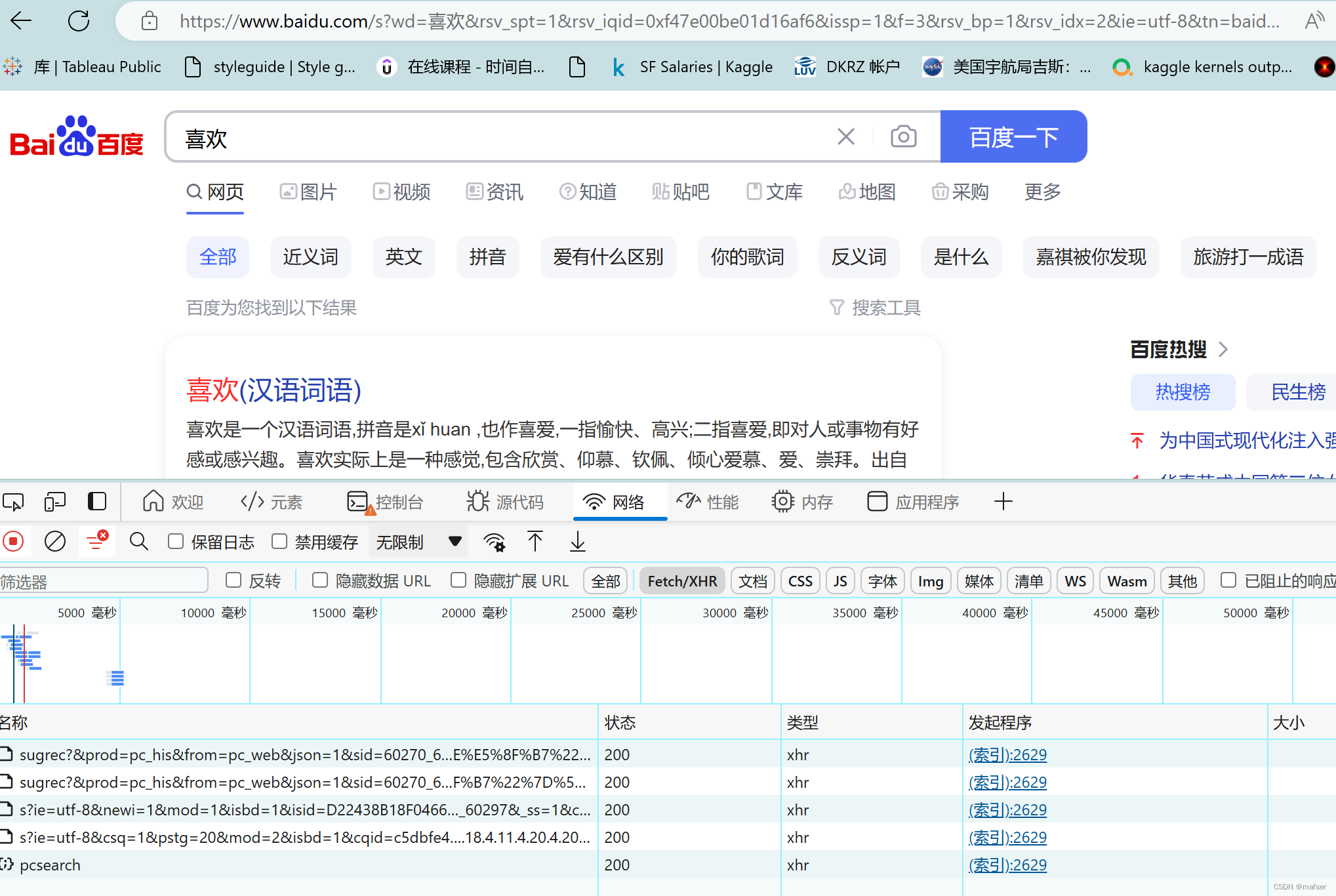
Task: Sort requests by 类型 column header
Action: pyautogui.click(x=871, y=722)
